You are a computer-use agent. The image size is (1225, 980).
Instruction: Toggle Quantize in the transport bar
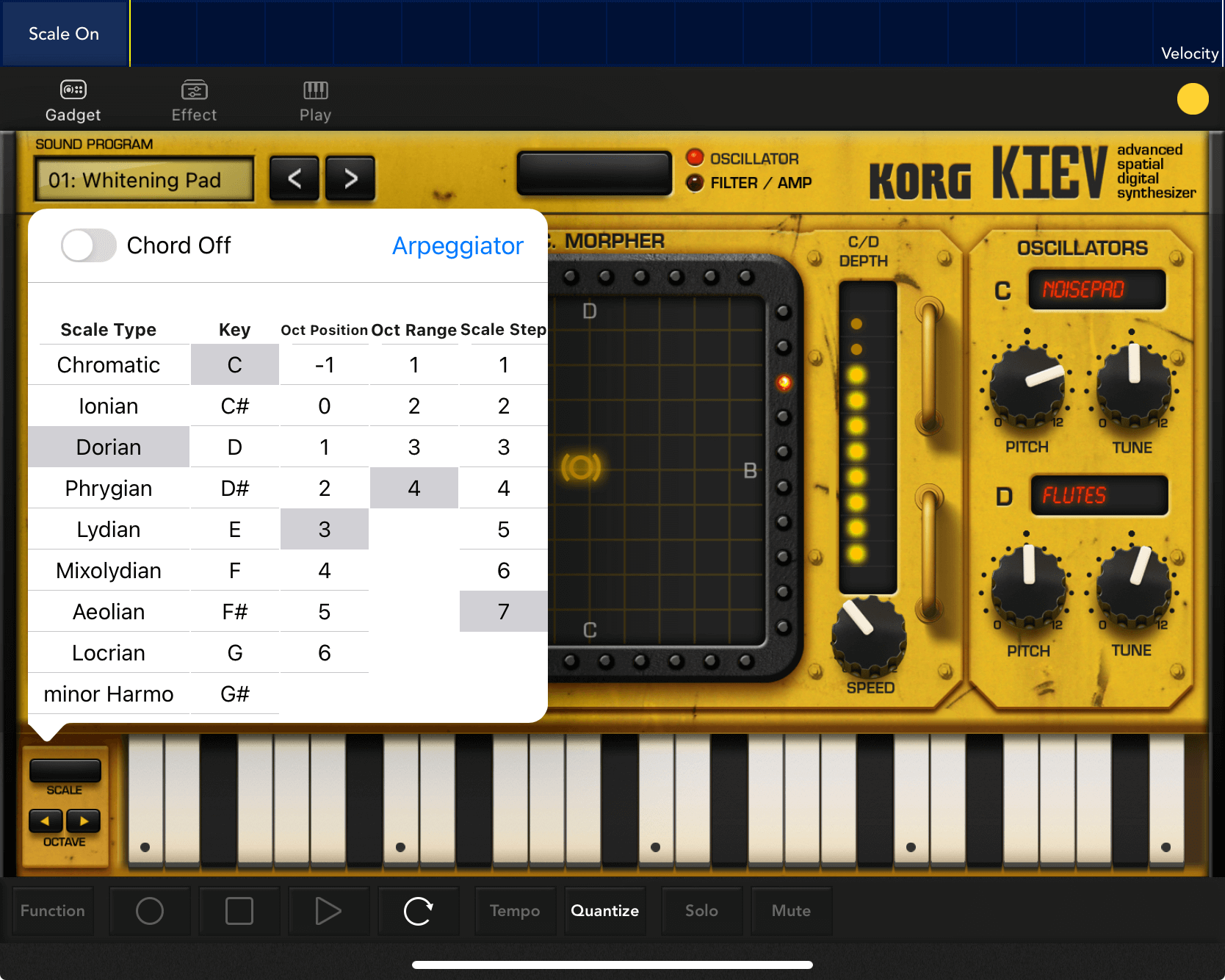[605, 911]
